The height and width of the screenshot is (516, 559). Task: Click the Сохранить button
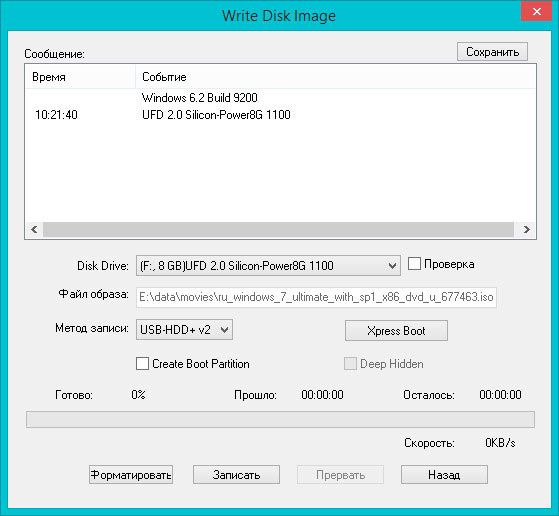pos(492,52)
